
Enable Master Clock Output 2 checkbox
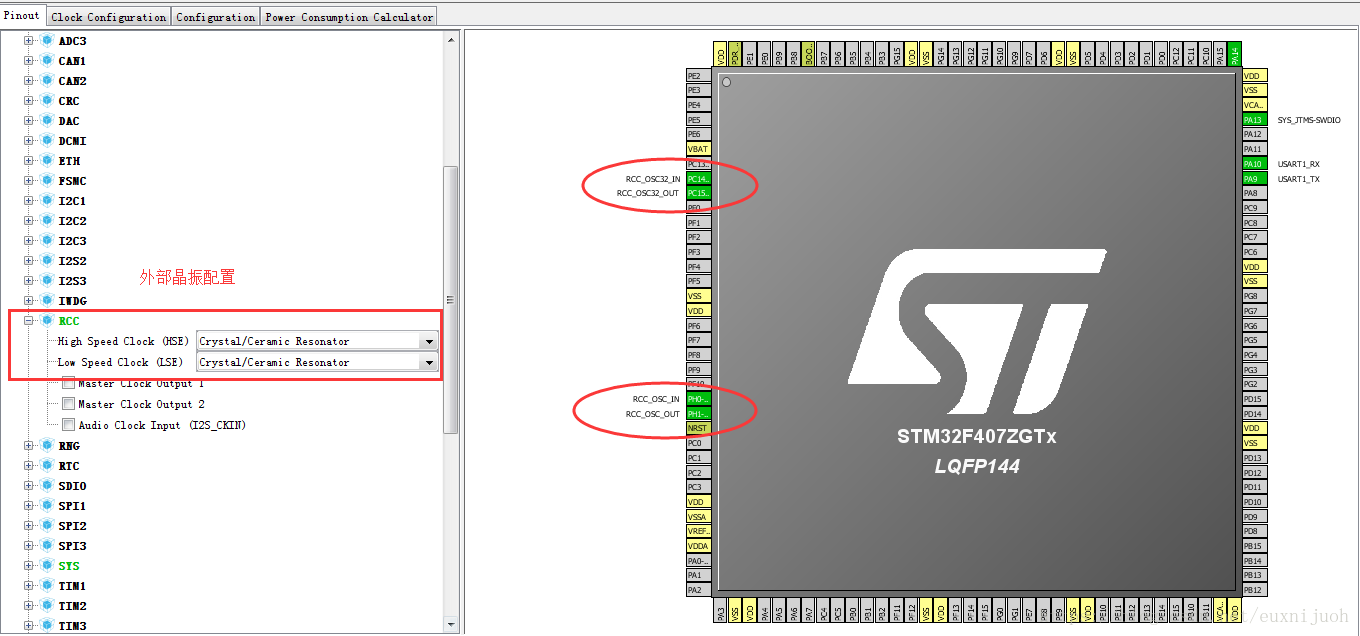pyautogui.click(x=68, y=404)
